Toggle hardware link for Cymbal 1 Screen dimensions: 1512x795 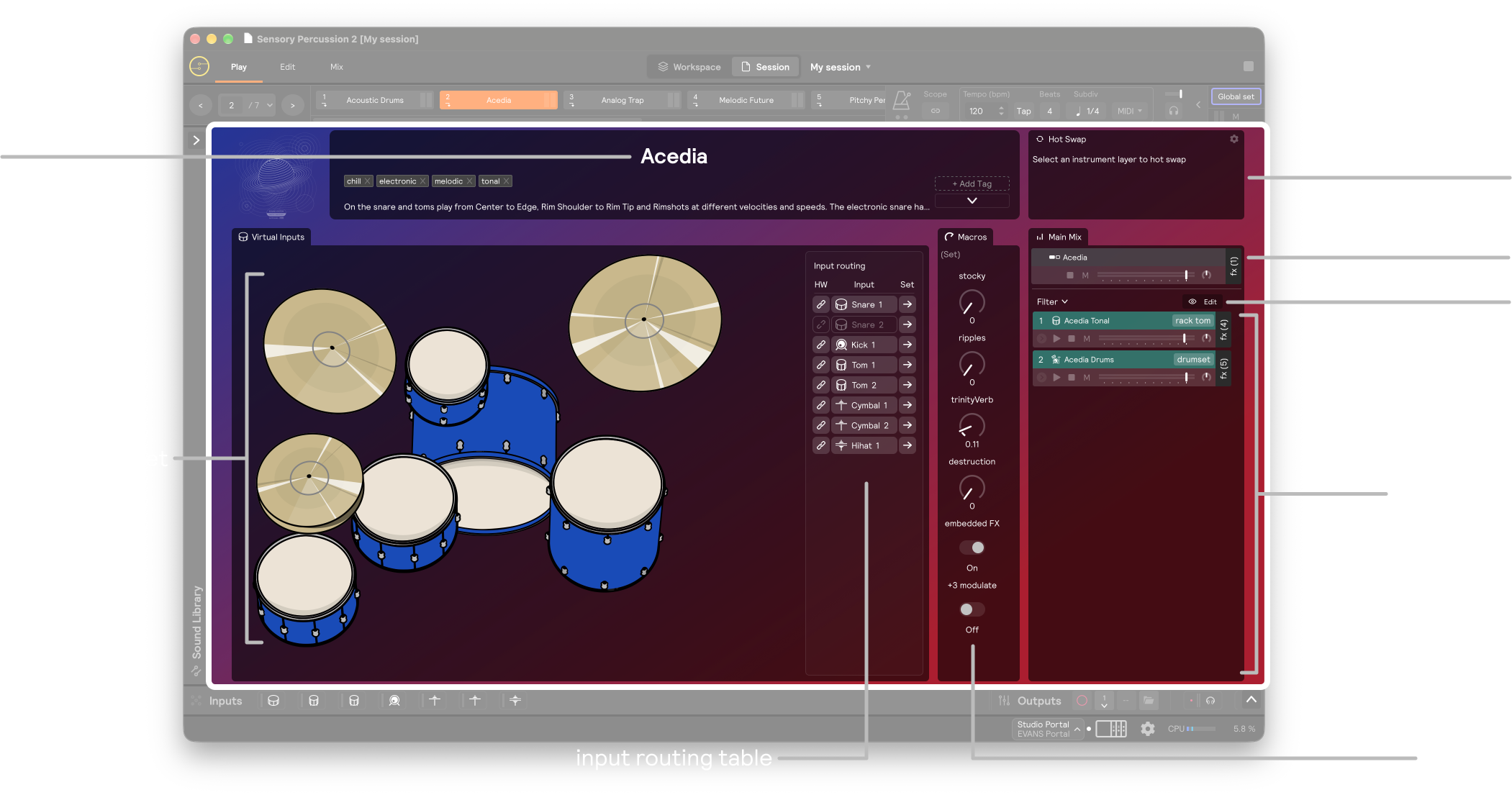821,405
